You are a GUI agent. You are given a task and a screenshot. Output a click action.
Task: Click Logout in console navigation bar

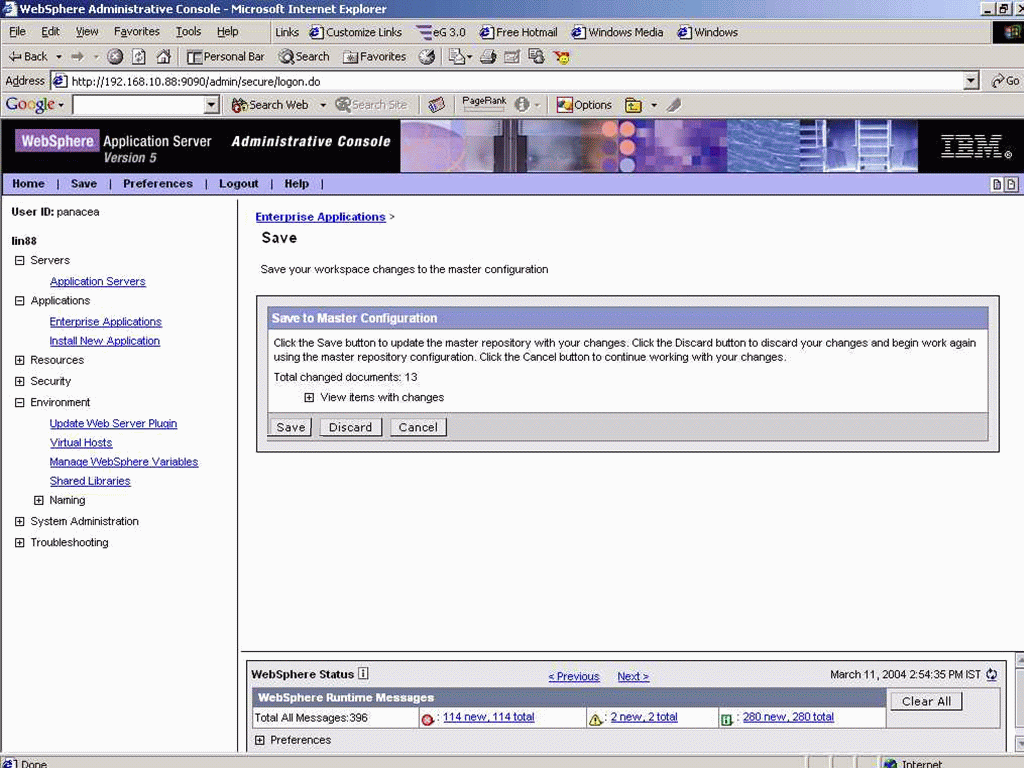click(x=238, y=184)
